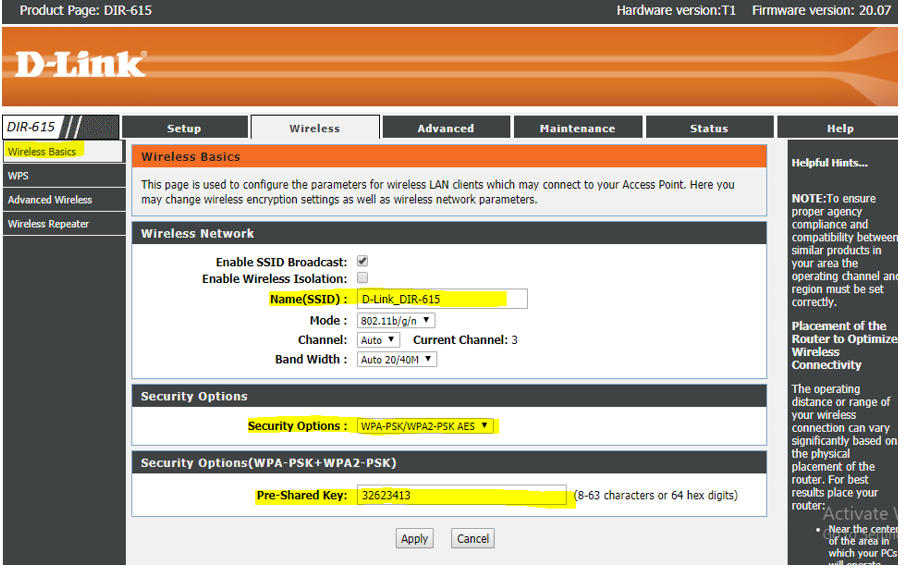Click the Name(SSID) input field
903x567 pixels.
coord(442,299)
